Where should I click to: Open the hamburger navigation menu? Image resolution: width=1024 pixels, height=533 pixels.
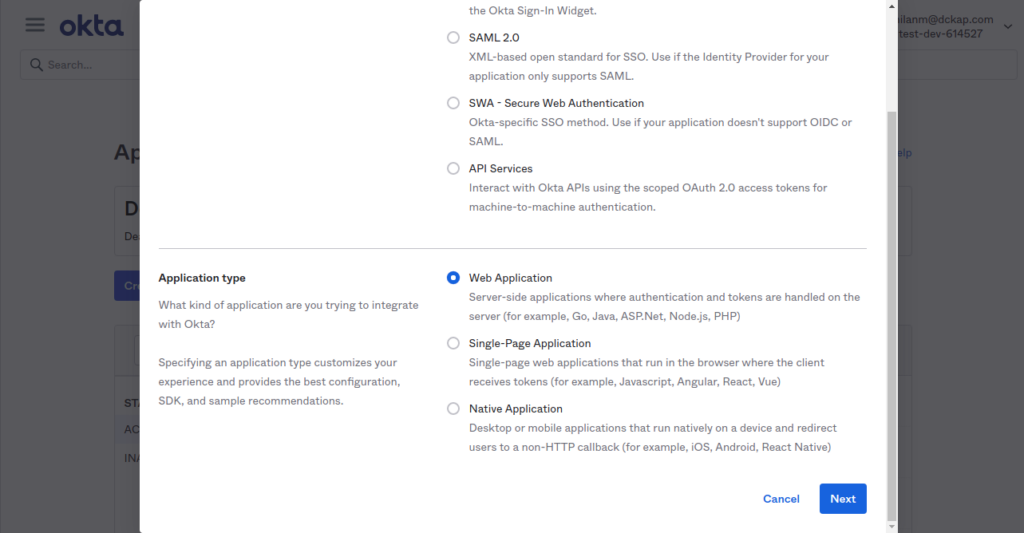point(35,25)
